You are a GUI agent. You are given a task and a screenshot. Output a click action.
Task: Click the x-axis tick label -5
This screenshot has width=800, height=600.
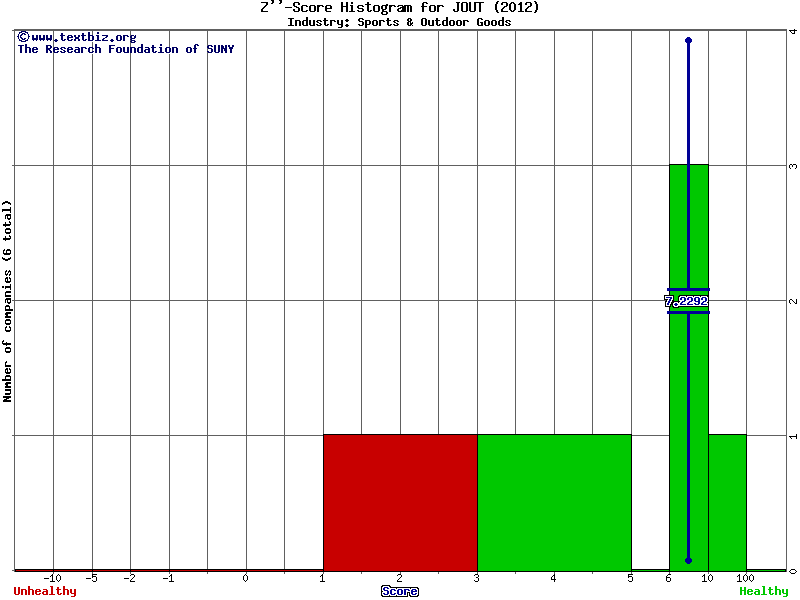(91, 578)
